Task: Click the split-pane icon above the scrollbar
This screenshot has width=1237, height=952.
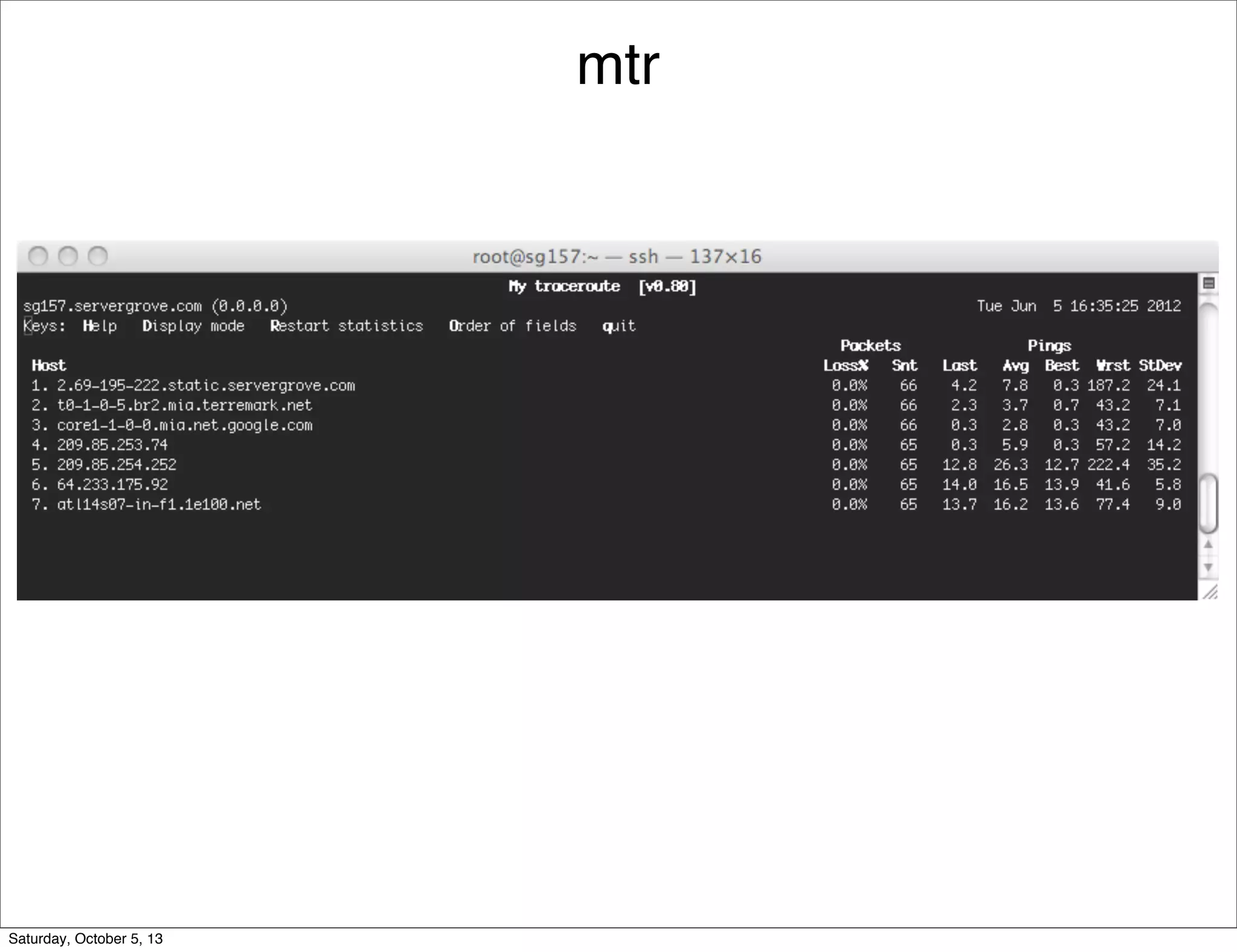Action: (x=1209, y=283)
